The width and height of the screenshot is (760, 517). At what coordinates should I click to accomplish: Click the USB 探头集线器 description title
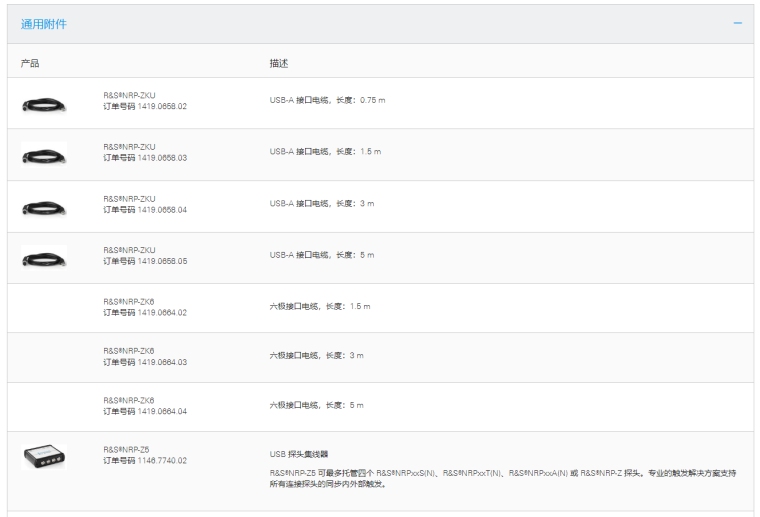[299, 454]
